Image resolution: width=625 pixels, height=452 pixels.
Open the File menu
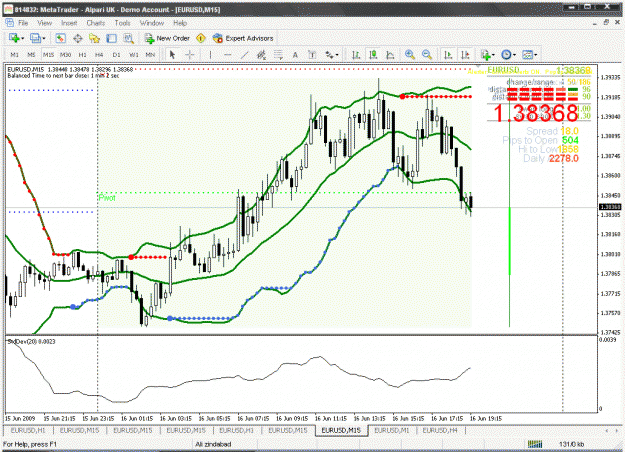[x=23, y=23]
